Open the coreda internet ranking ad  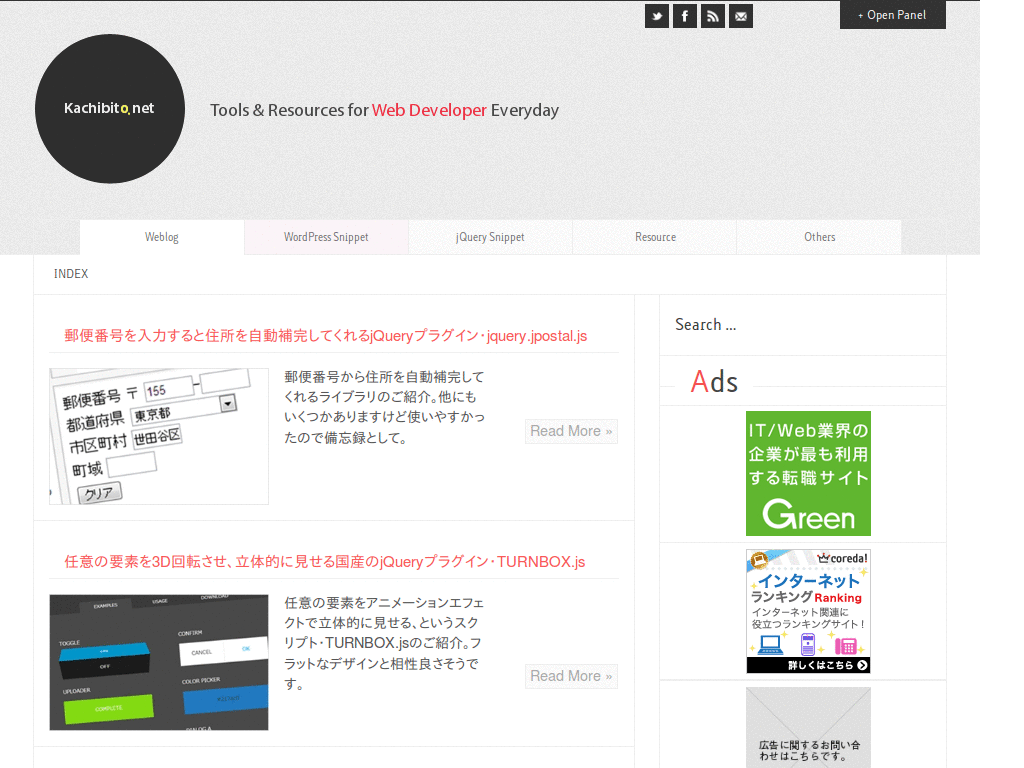click(x=808, y=611)
